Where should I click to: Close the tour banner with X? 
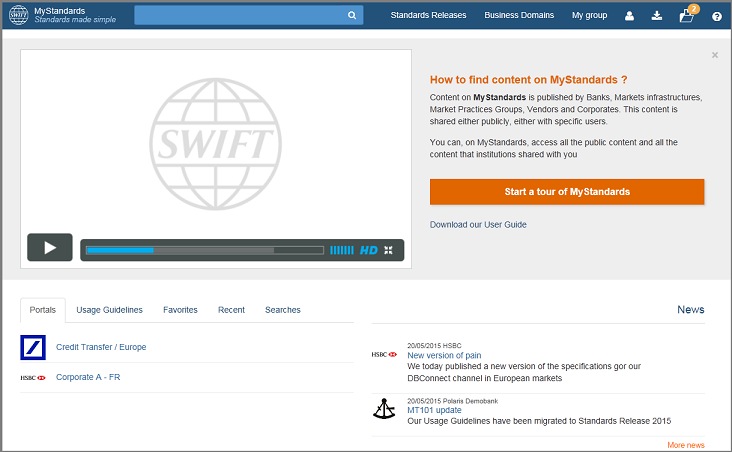click(715, 55)
